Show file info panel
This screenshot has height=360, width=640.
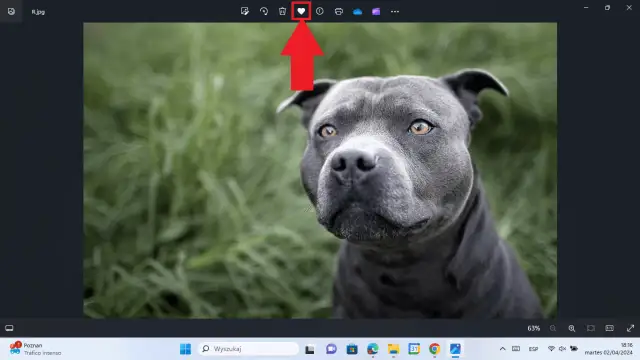coord(320,11)
